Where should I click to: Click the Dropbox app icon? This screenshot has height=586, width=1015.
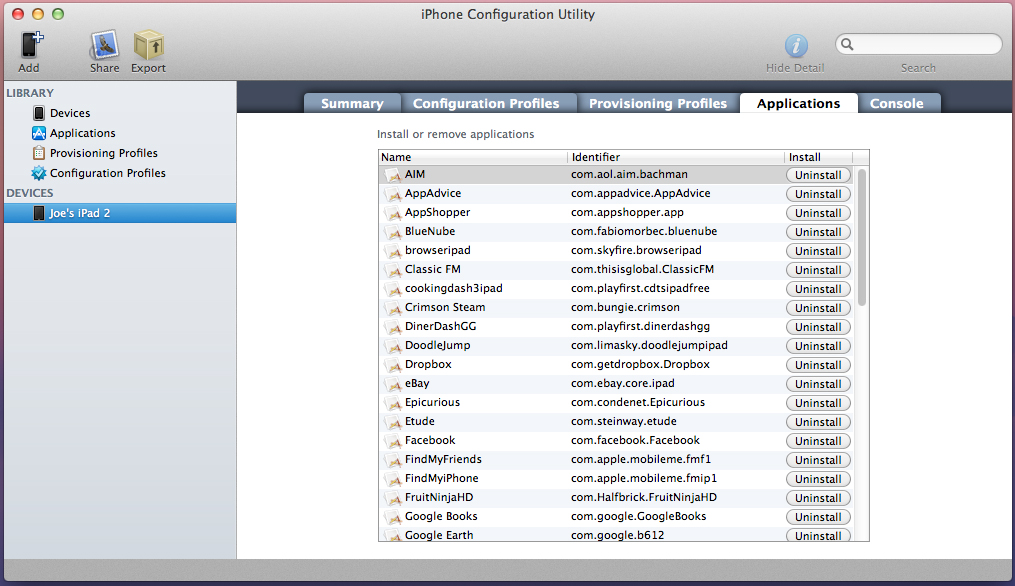[x=392, y=365]
